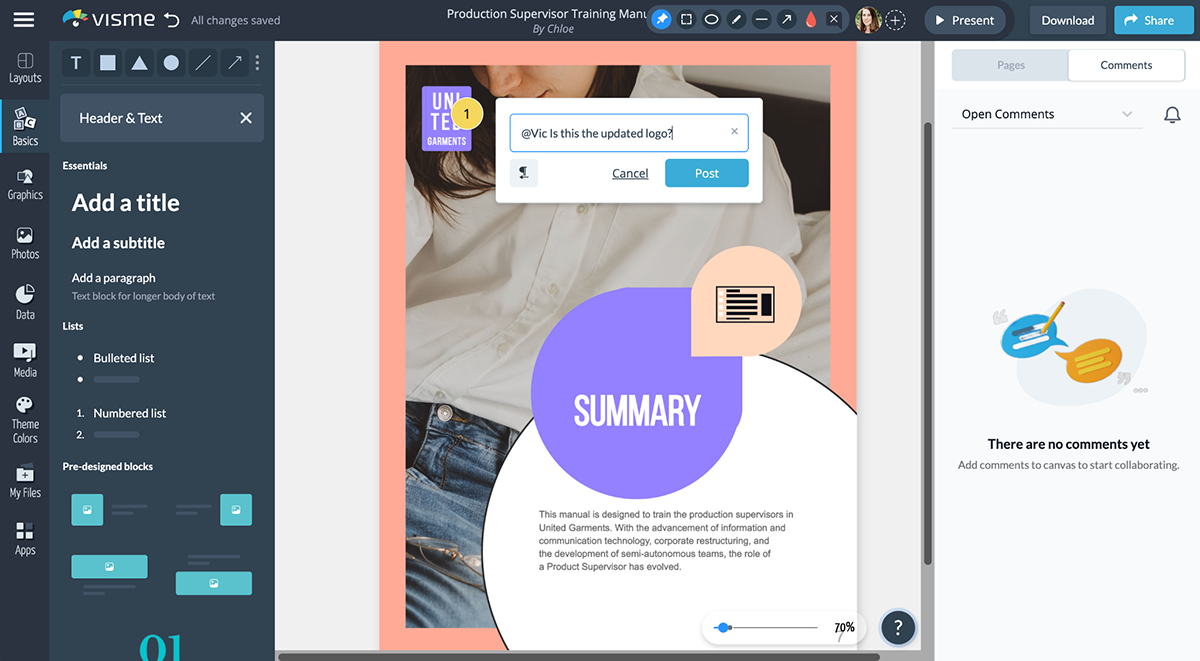Click the undo arrow icon
Image resolution: width=1200 pixels, height=661 pixels.
pos(172,20)
